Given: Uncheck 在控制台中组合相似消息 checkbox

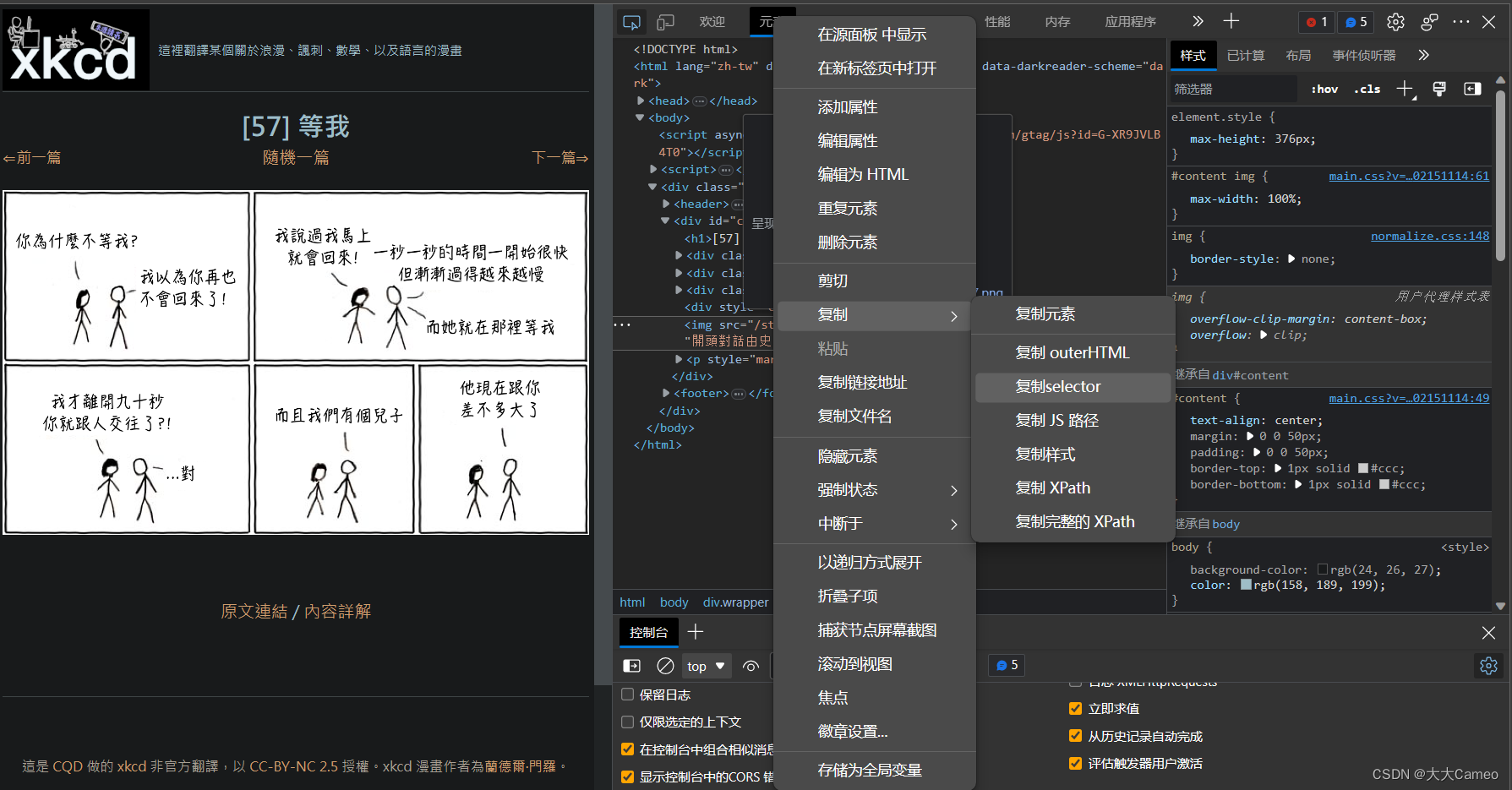Looking at the screenshot, I should click(x=627, y=749).
